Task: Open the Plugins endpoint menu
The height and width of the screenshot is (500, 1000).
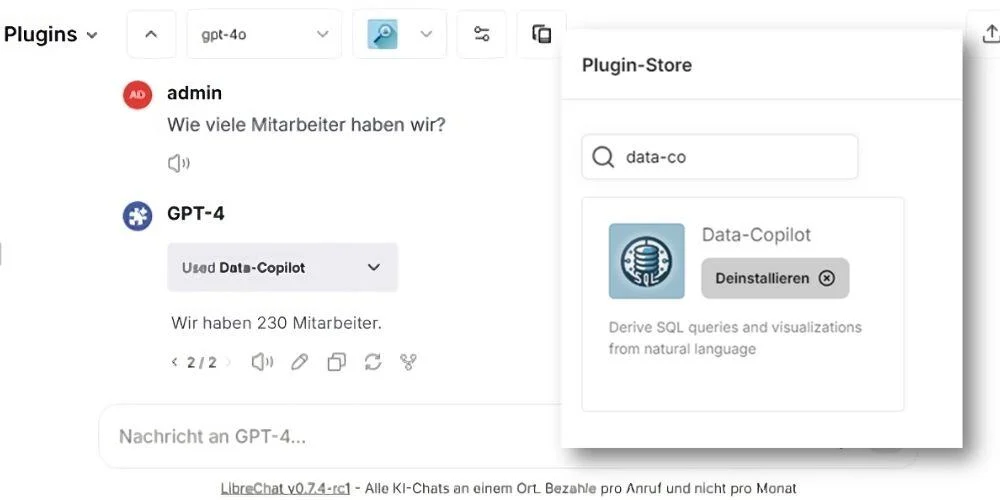Action: pos(51,34)
